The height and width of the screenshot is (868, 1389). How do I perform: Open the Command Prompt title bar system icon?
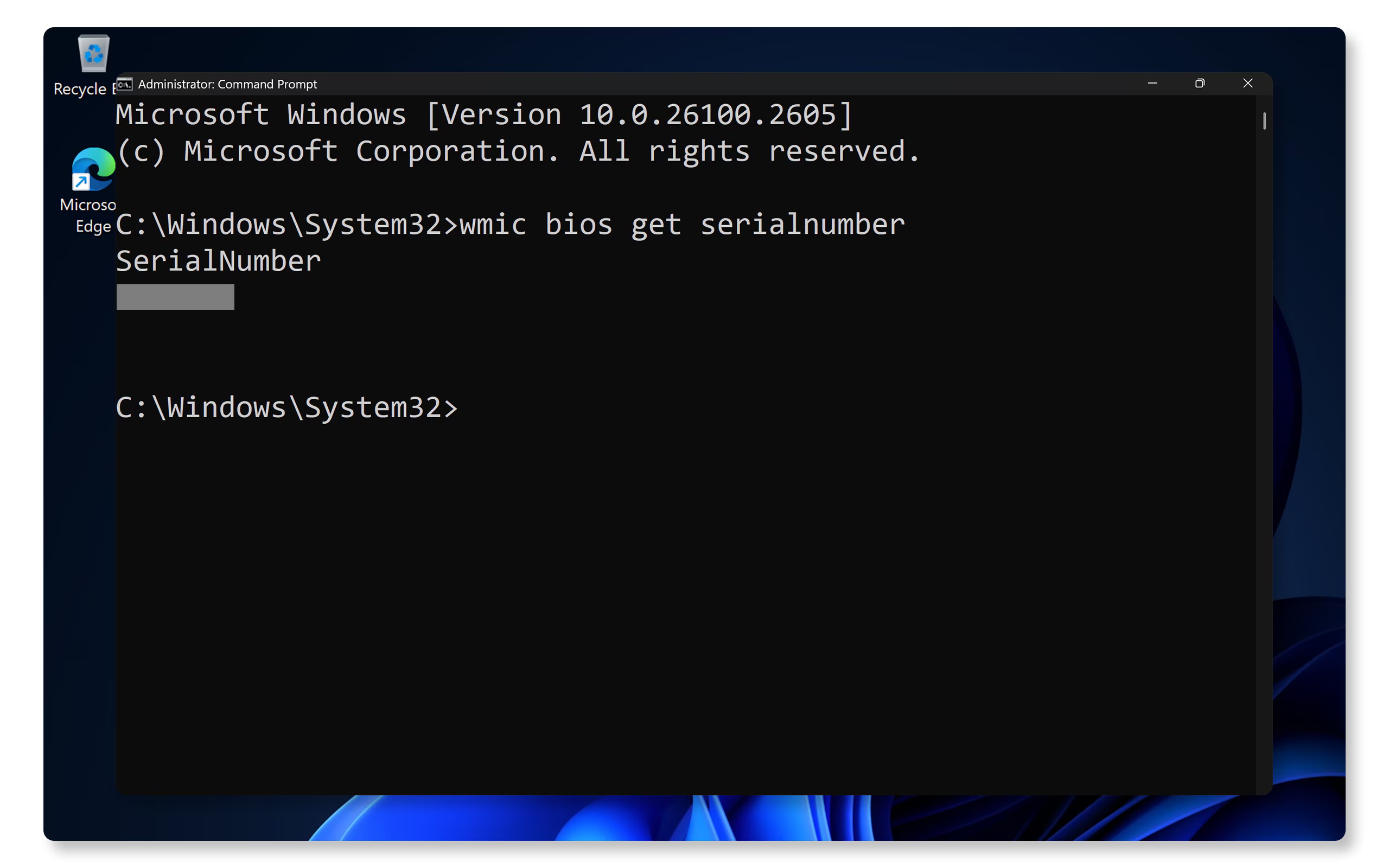[125, 85]
